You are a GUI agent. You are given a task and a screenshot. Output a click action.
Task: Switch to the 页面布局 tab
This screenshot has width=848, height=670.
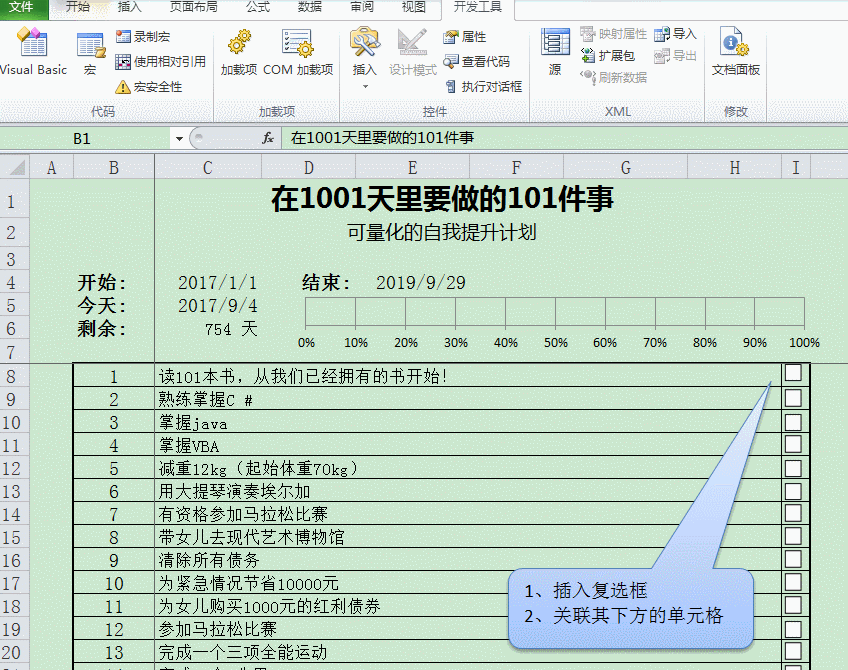194,7
